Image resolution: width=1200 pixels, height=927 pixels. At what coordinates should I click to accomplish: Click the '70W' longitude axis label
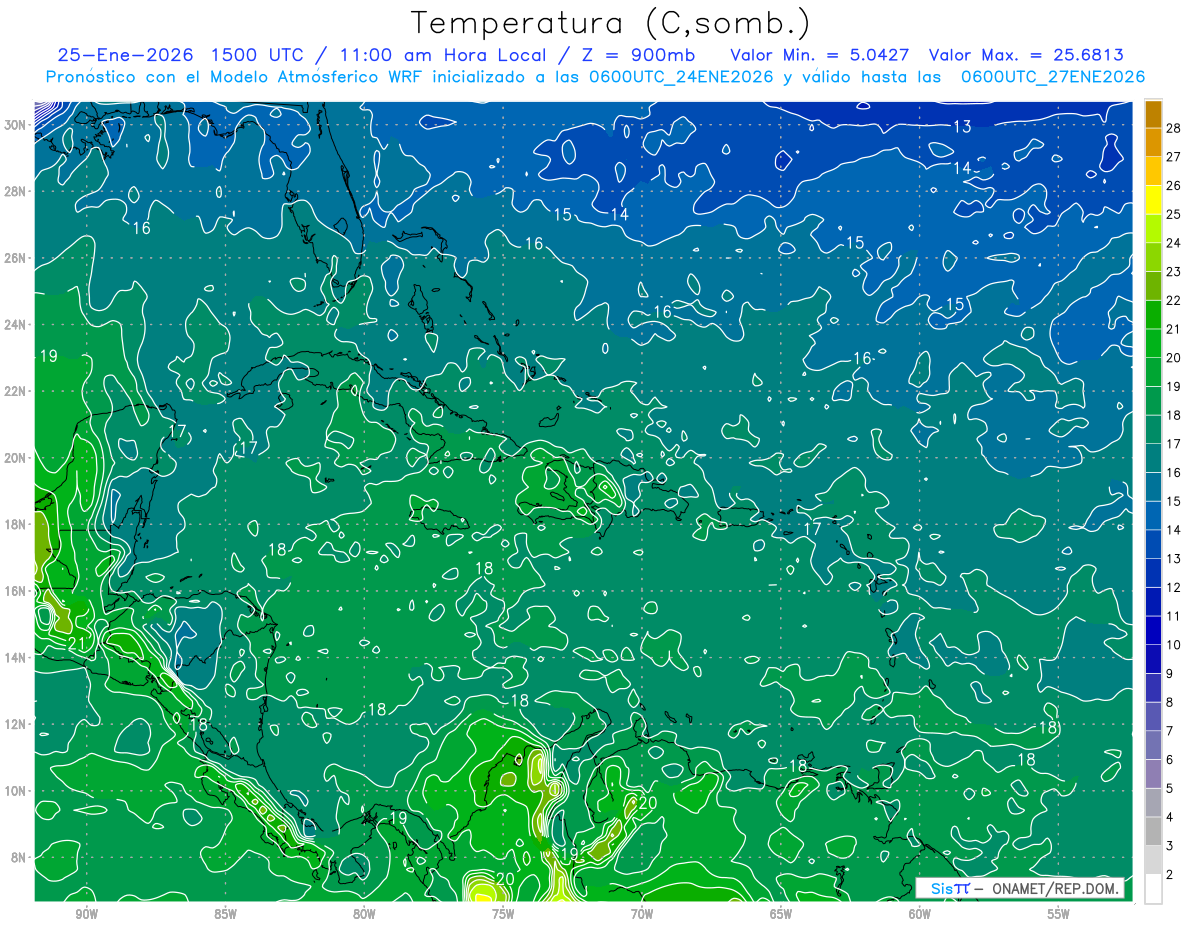pos(642,913)
